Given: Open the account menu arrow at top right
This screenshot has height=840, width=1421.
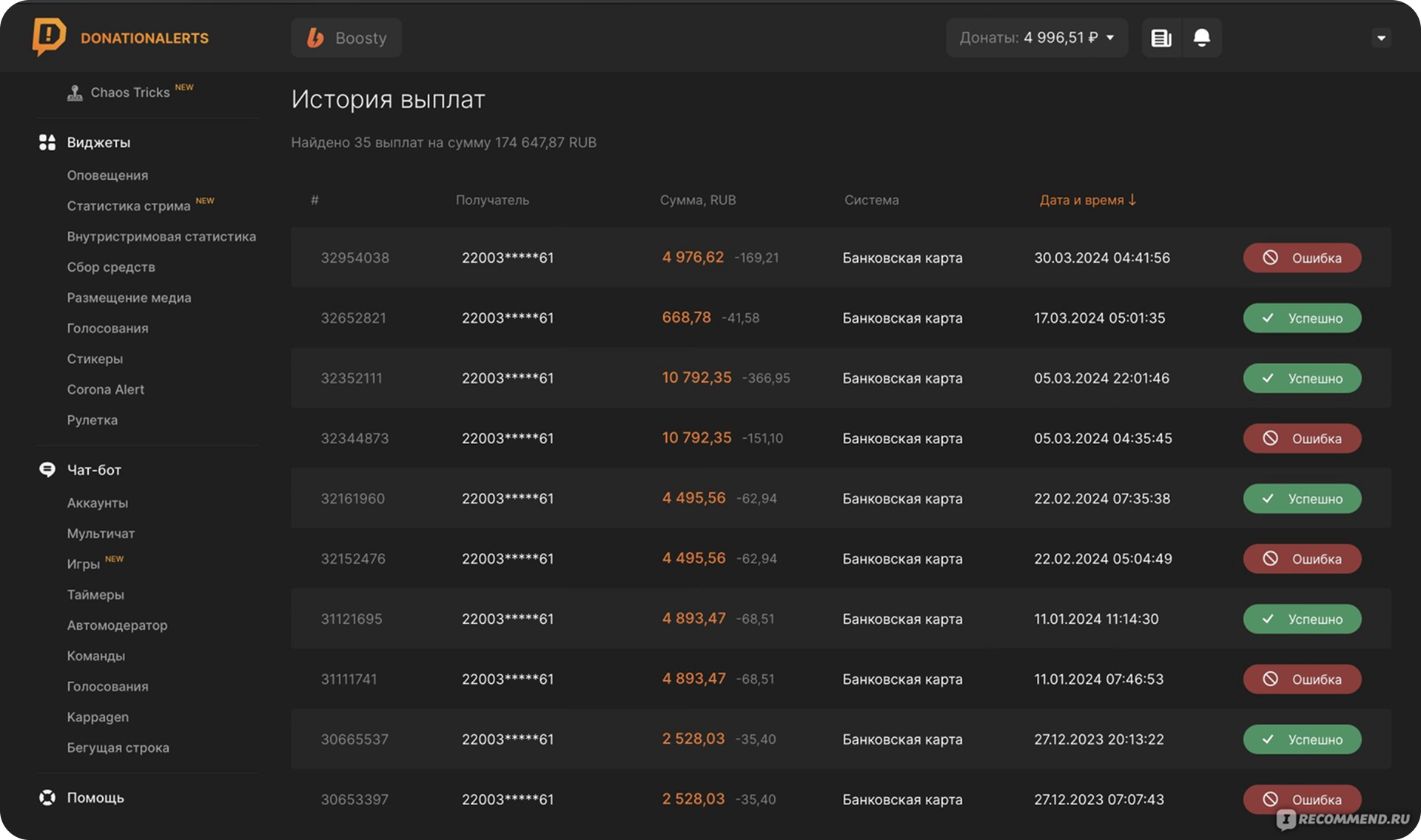Looking at the screenshot, I should point(1380,38).
